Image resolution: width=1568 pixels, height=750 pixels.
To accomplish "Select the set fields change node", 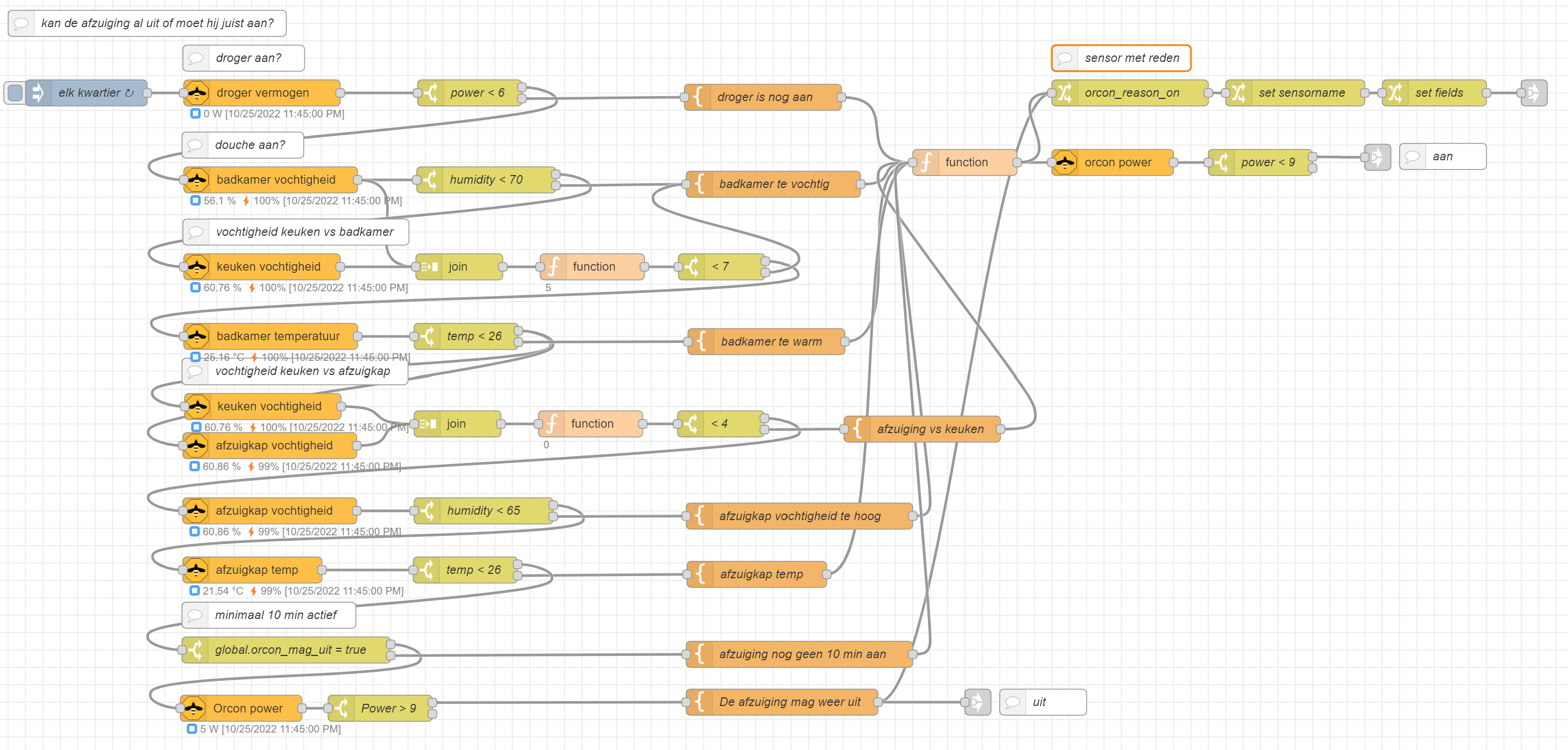I will 1434,92.
